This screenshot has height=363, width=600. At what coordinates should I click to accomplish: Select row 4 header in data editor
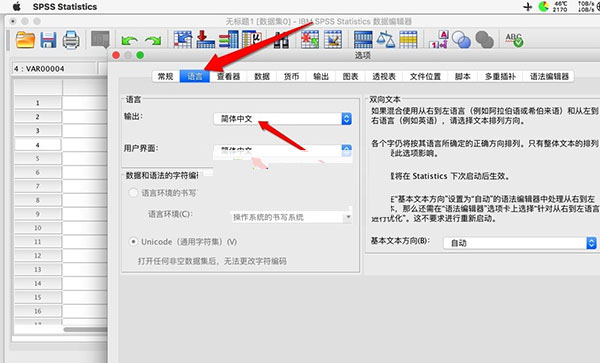[38, 145]
